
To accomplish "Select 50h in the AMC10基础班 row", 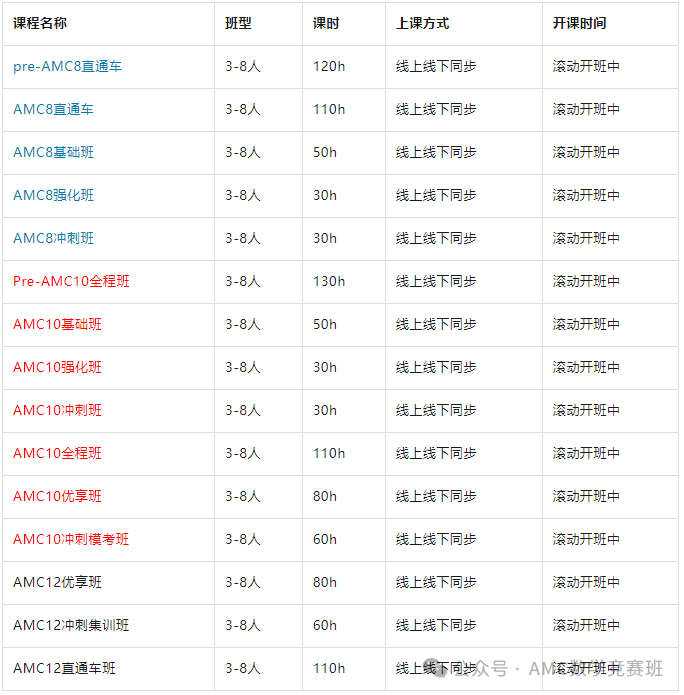I will pyautogui.click(x=325, y=324).
